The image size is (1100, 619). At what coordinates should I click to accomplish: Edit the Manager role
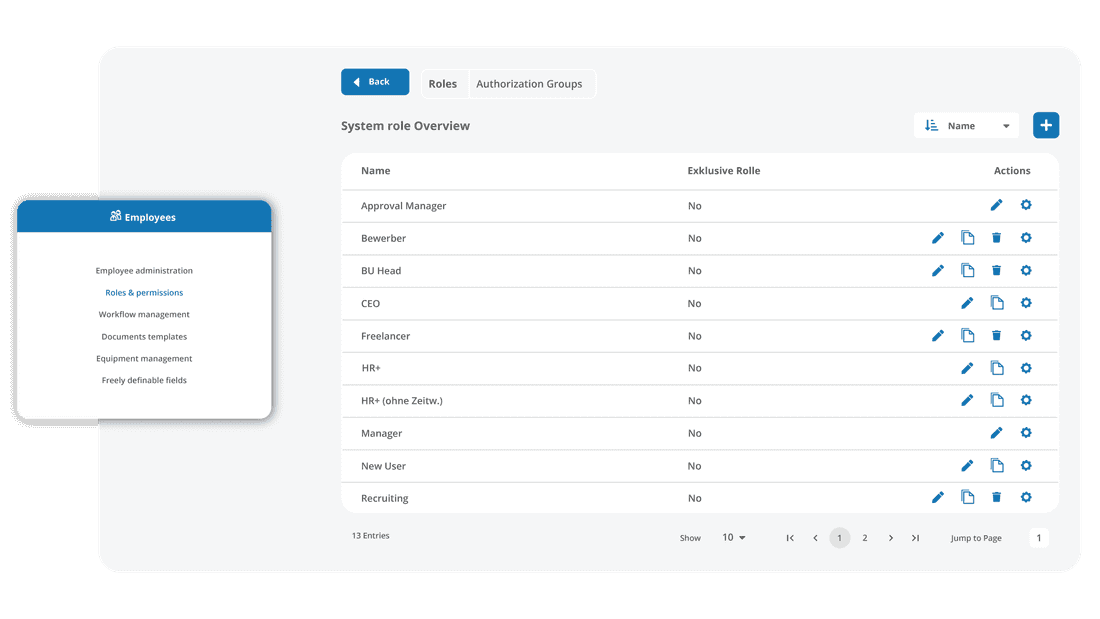coord(997,433)
